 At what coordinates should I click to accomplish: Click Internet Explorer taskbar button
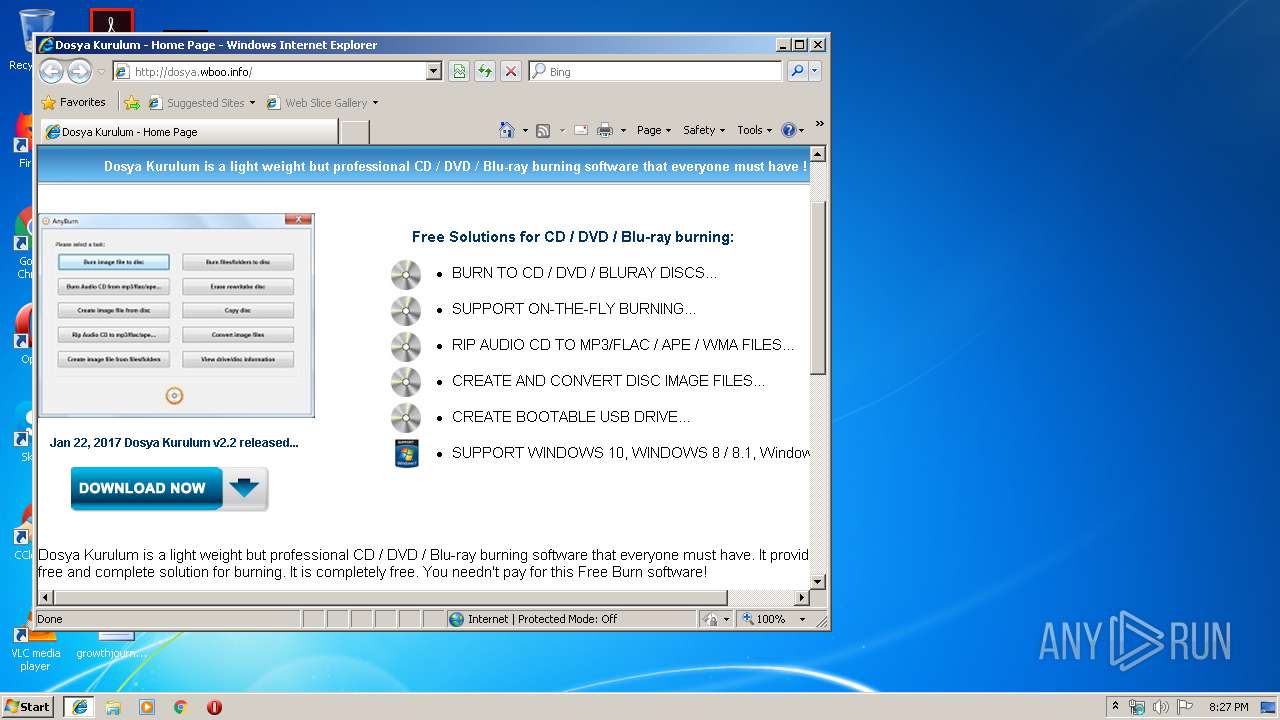point(79,706)
